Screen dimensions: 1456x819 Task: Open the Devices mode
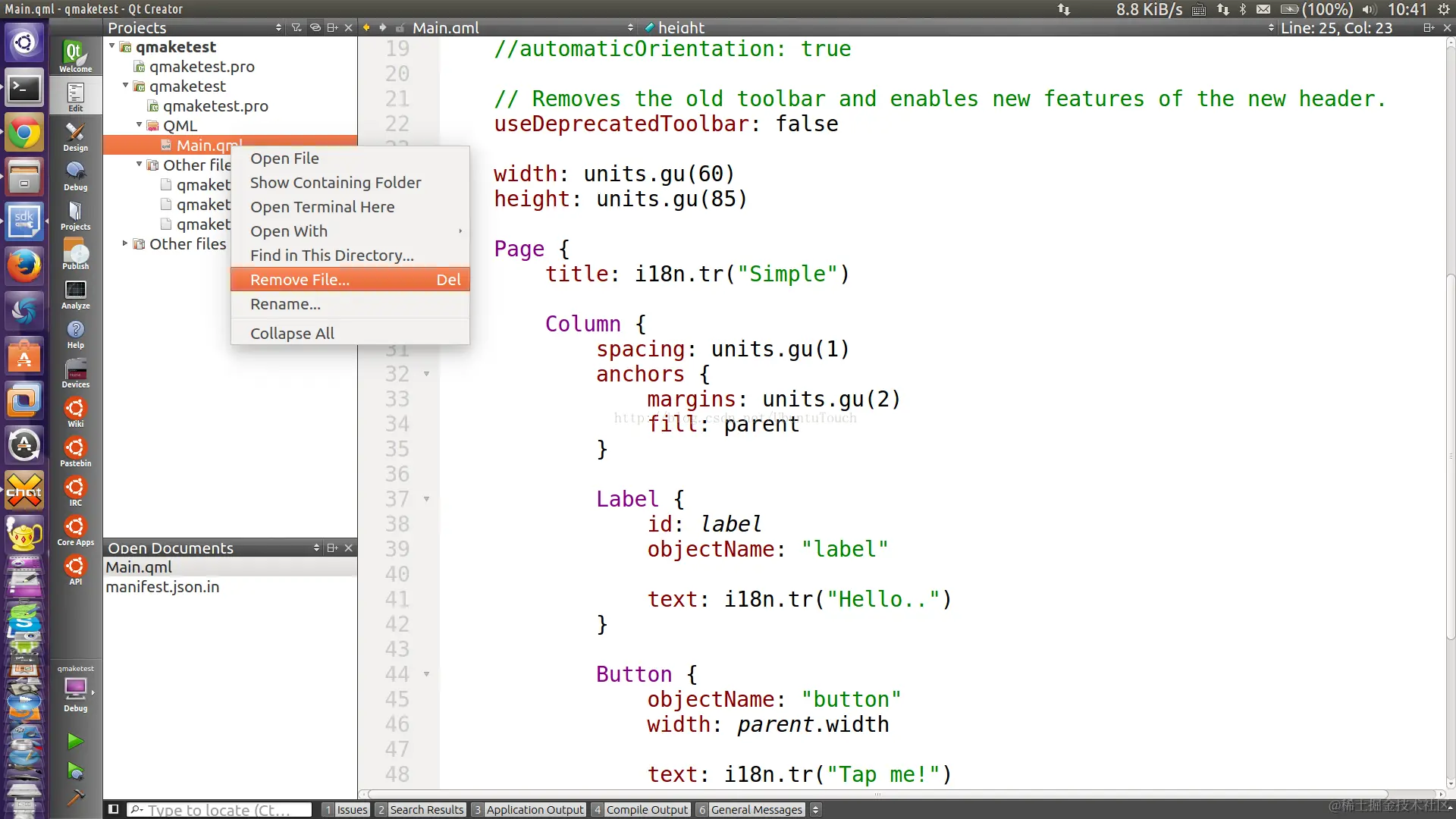click(75, 374)
